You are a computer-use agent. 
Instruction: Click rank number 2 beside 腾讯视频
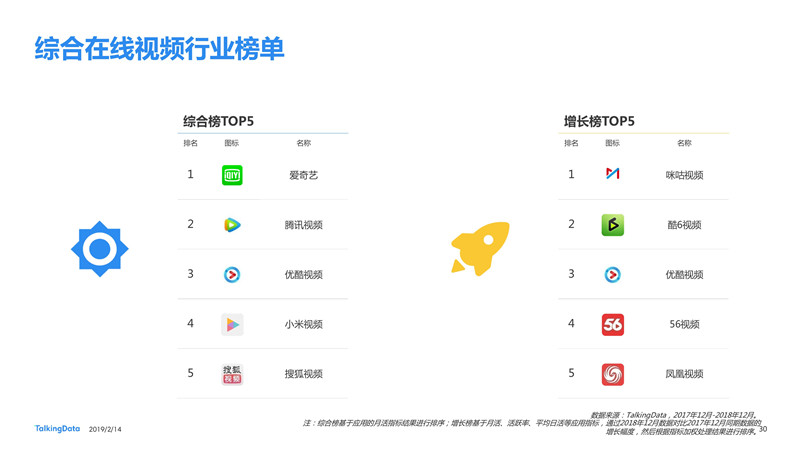point(190,224)
